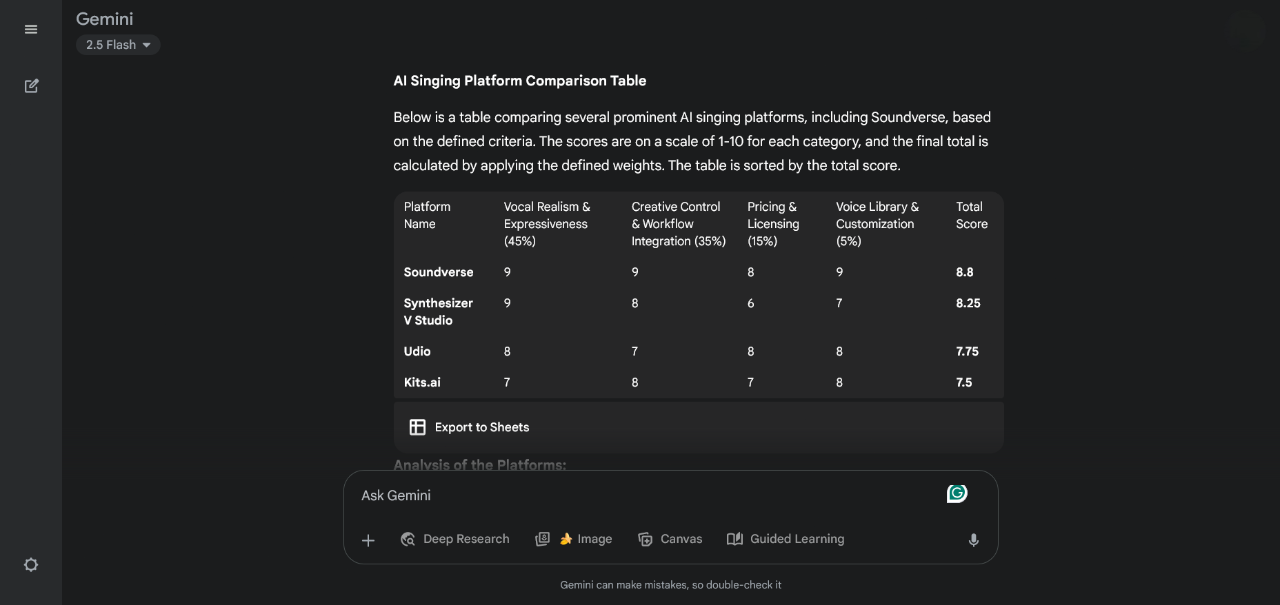Click the Pricing & Licensing header

[x=773, y=223]
